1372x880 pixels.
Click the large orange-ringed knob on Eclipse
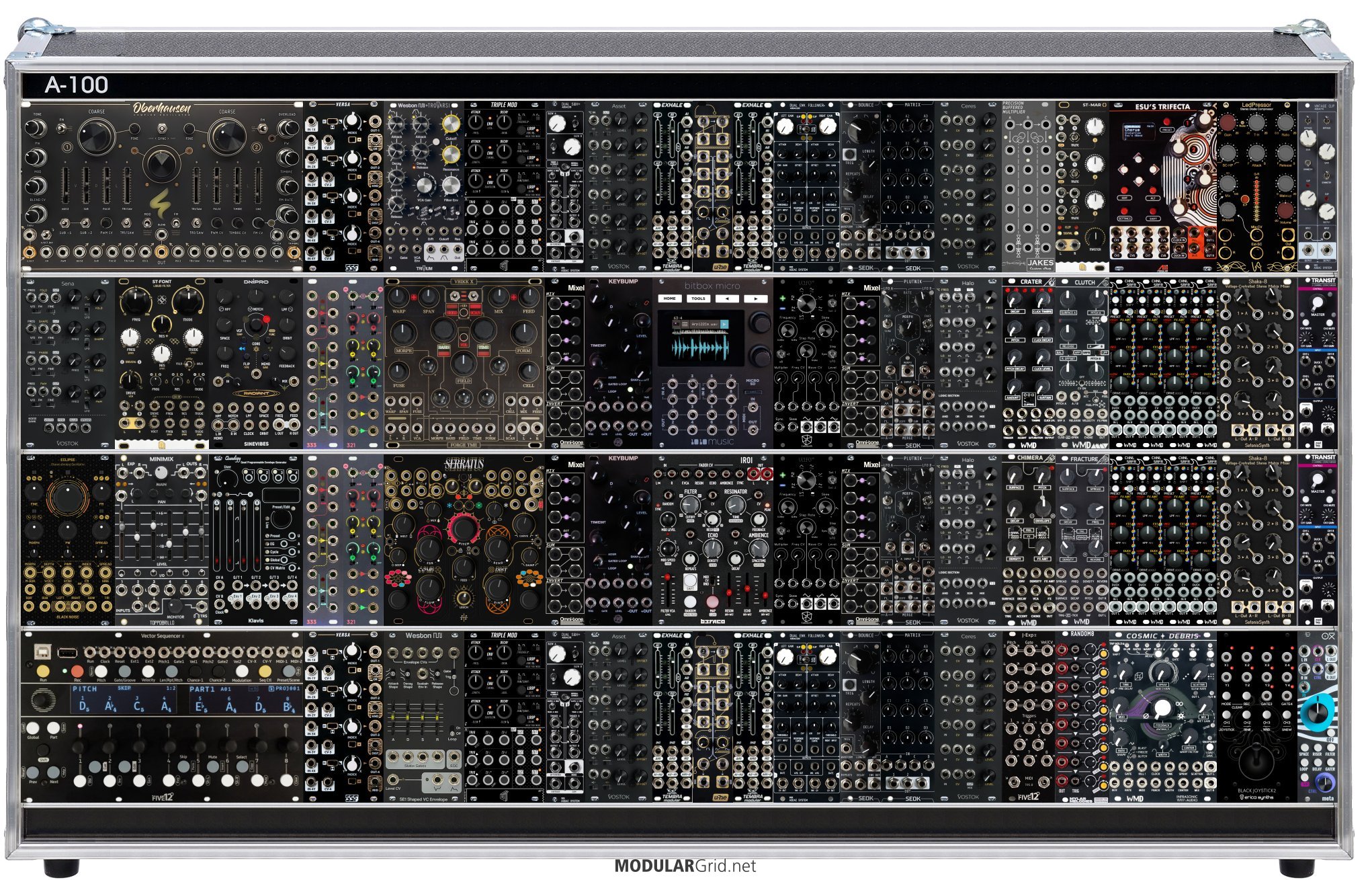pyautogui.click(x=67, y=498)
